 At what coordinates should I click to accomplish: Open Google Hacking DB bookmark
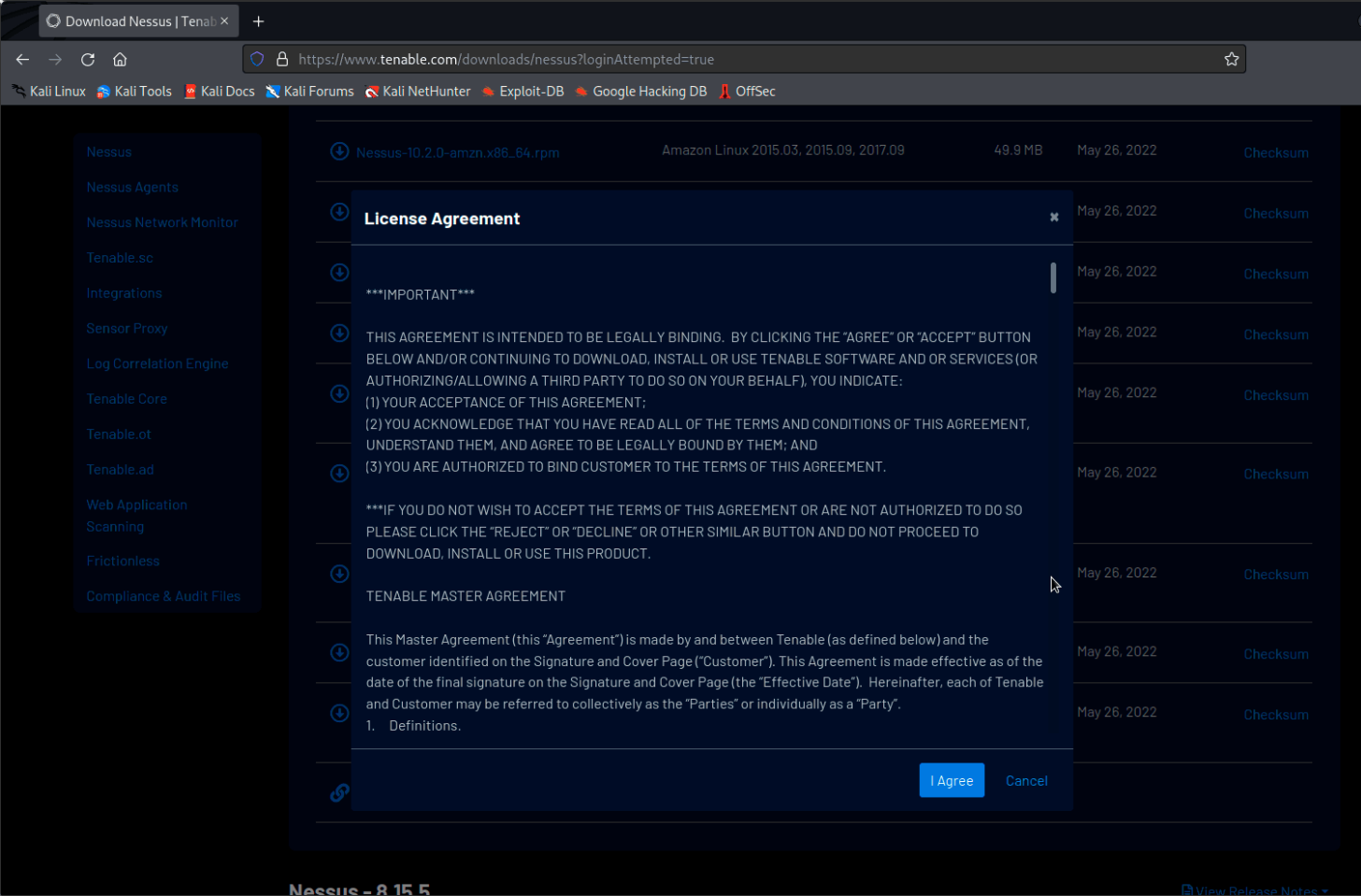(640, 91)
